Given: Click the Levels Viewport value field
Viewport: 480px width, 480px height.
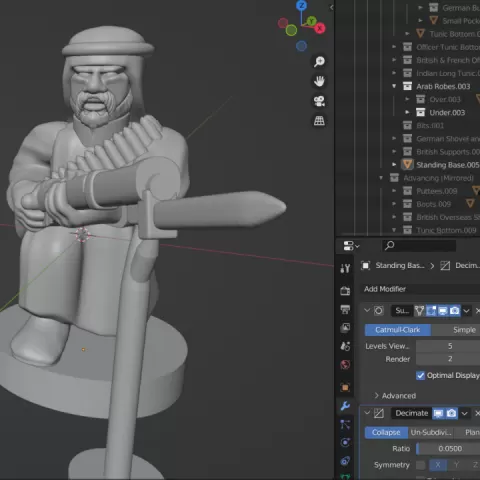Looking at the screenshot, I should click(x=448, y=346).
